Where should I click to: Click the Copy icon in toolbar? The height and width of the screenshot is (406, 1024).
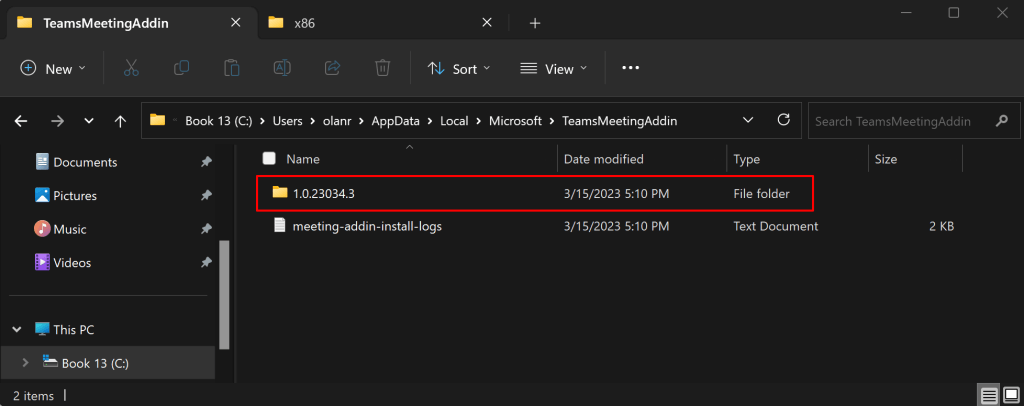click(182, 68)
